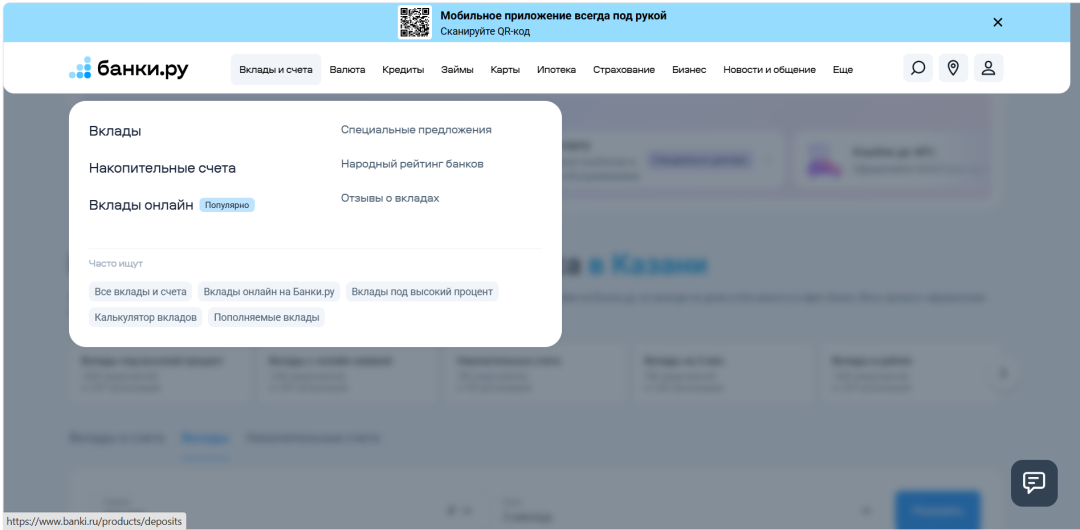Open the Ипотека menu item

coord(556,70)
